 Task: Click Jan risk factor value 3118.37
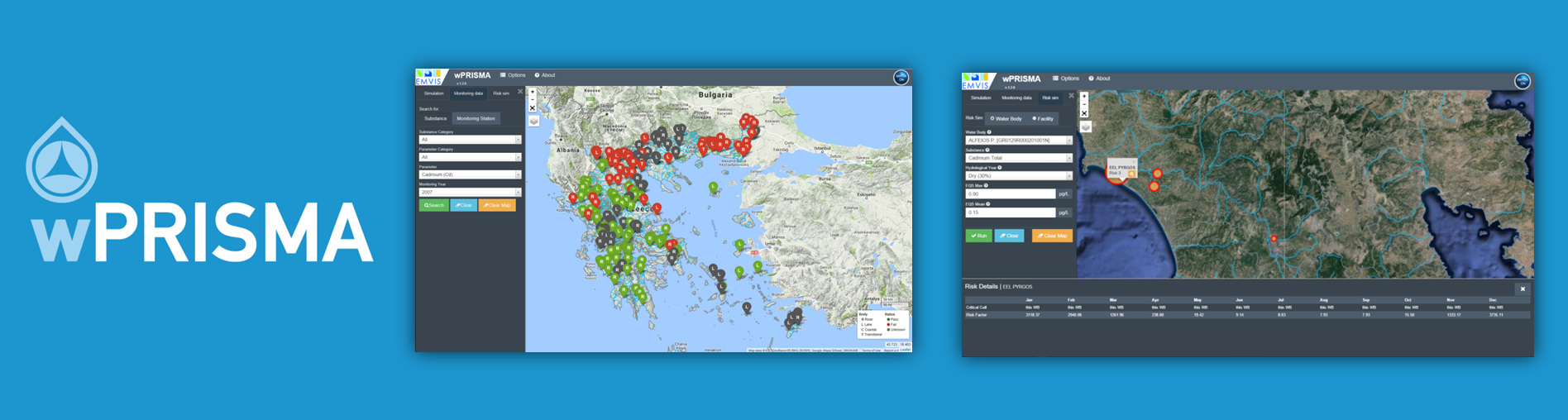click(1032, 315)
